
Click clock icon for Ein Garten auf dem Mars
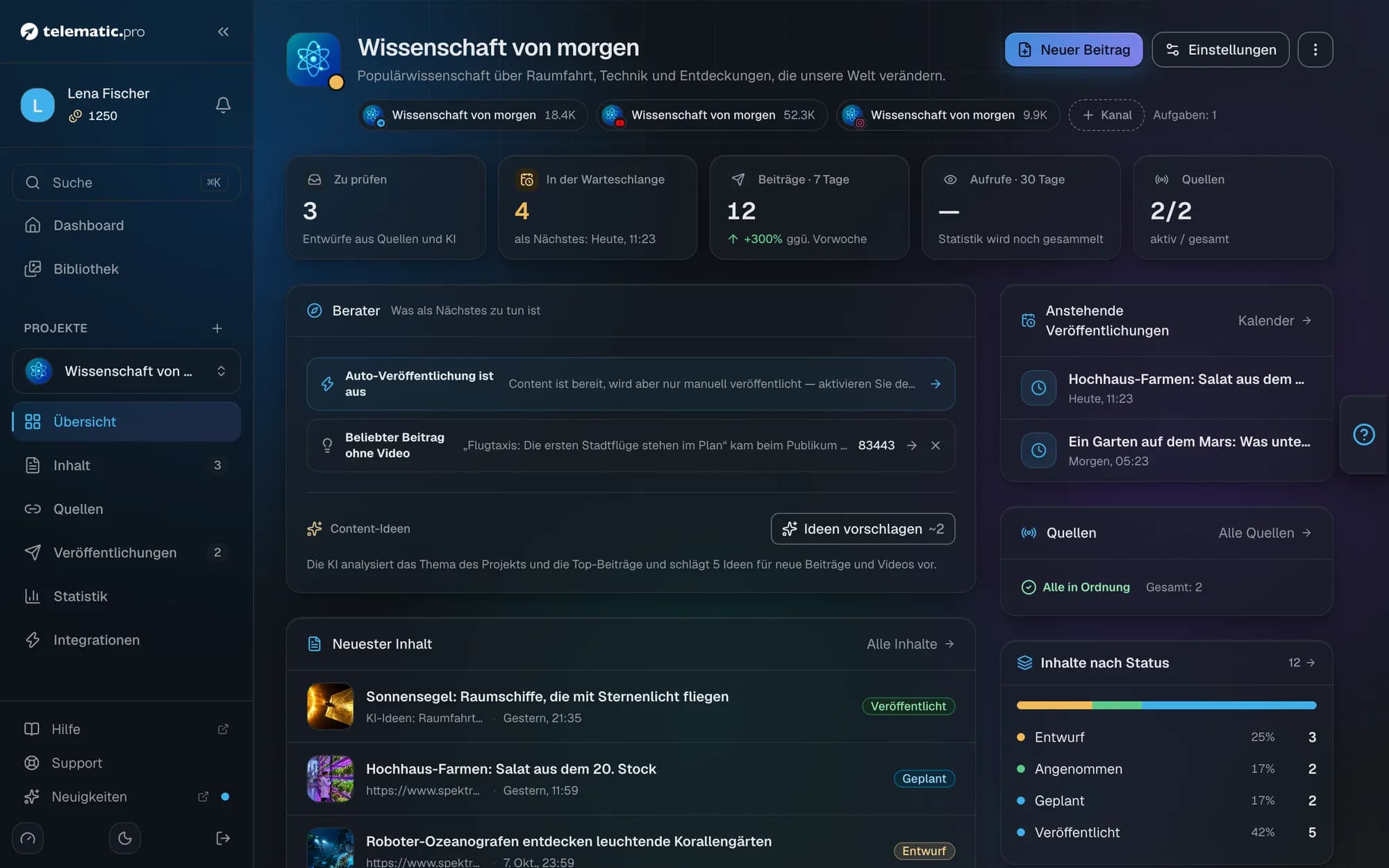point(1038,451)
